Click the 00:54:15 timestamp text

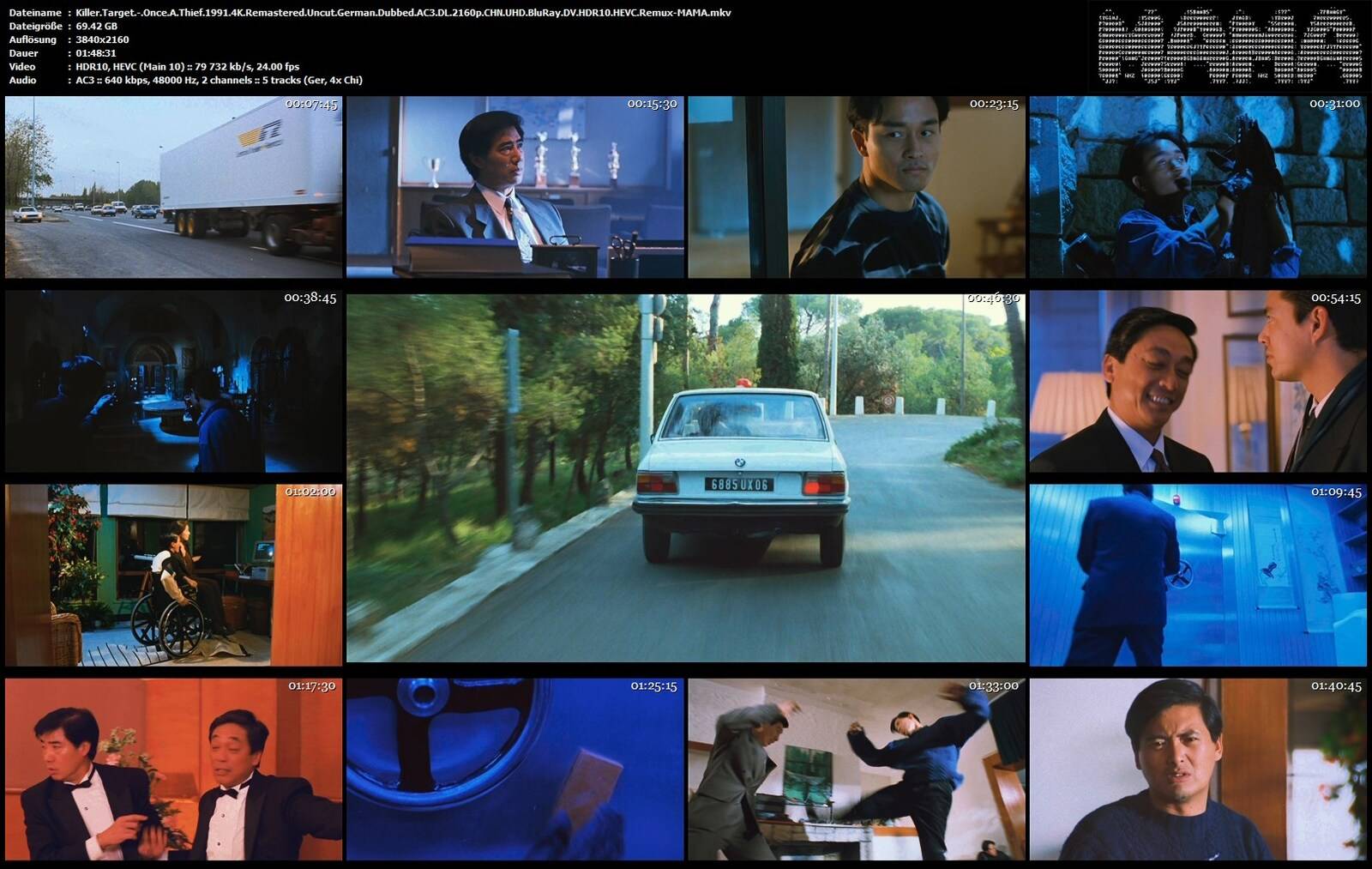[1336, 298]
